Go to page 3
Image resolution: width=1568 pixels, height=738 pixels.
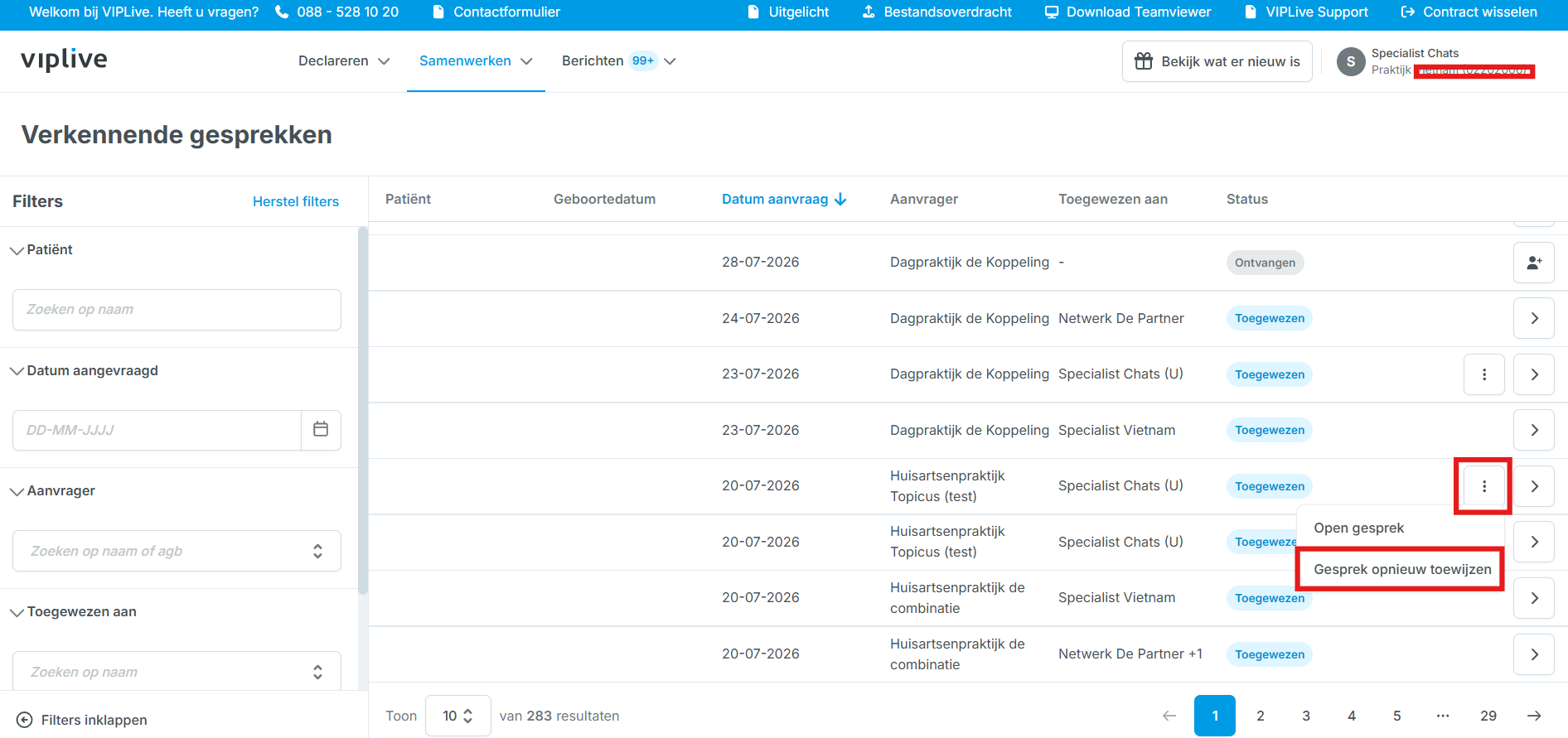1306,716
